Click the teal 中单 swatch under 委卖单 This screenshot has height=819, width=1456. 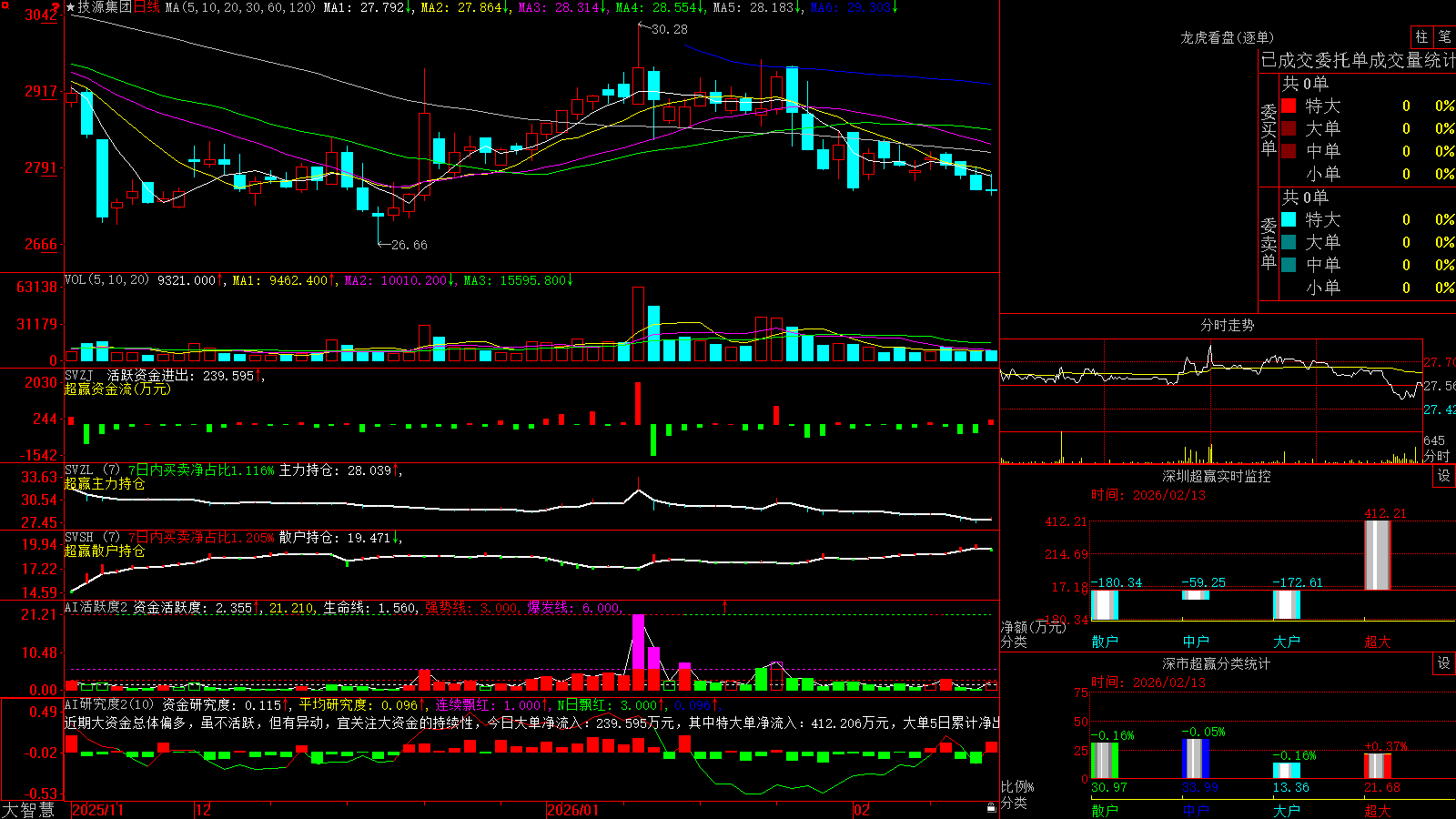pyautogui.click(x=1289, y=265)
